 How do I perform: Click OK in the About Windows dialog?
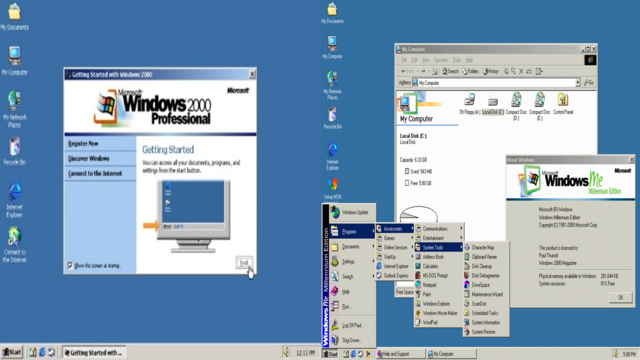(620, 297)
